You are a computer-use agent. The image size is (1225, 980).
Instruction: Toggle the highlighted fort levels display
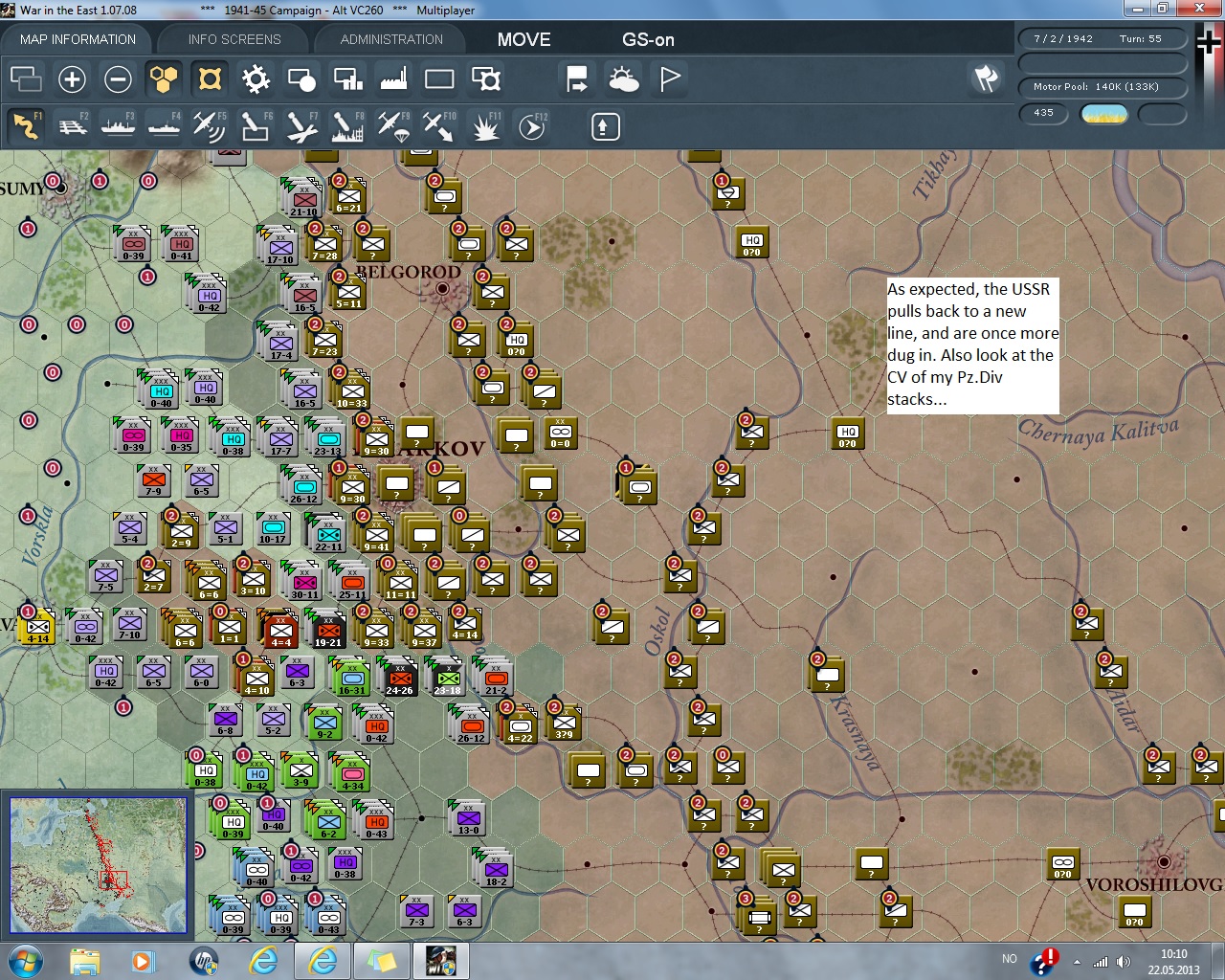pyautogui.click(x=210, y=79)
